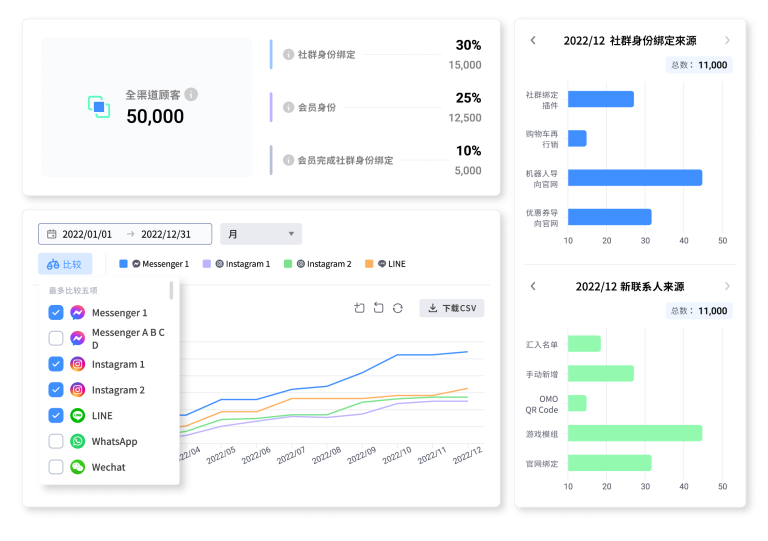Uncheck the Instagram 1 checkbox
The height and width of the screenshot is (541, 768).
56,364
